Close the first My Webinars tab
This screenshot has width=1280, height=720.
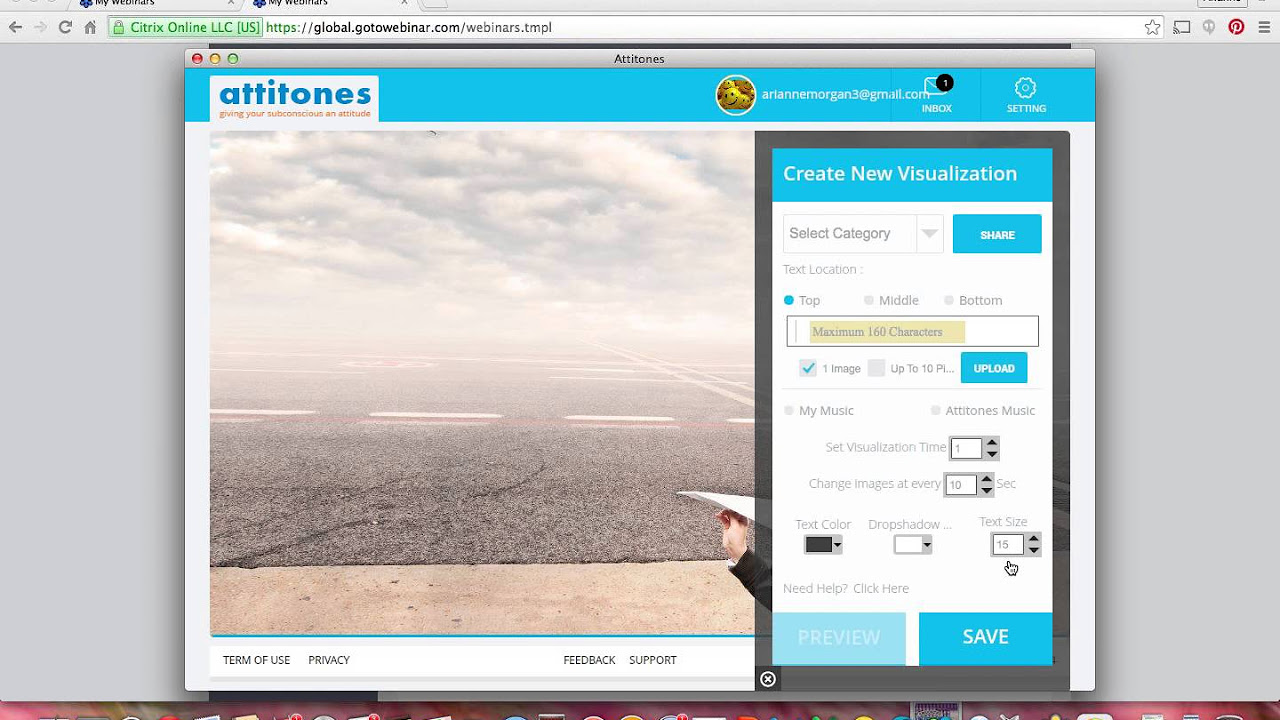coord(230,3)
